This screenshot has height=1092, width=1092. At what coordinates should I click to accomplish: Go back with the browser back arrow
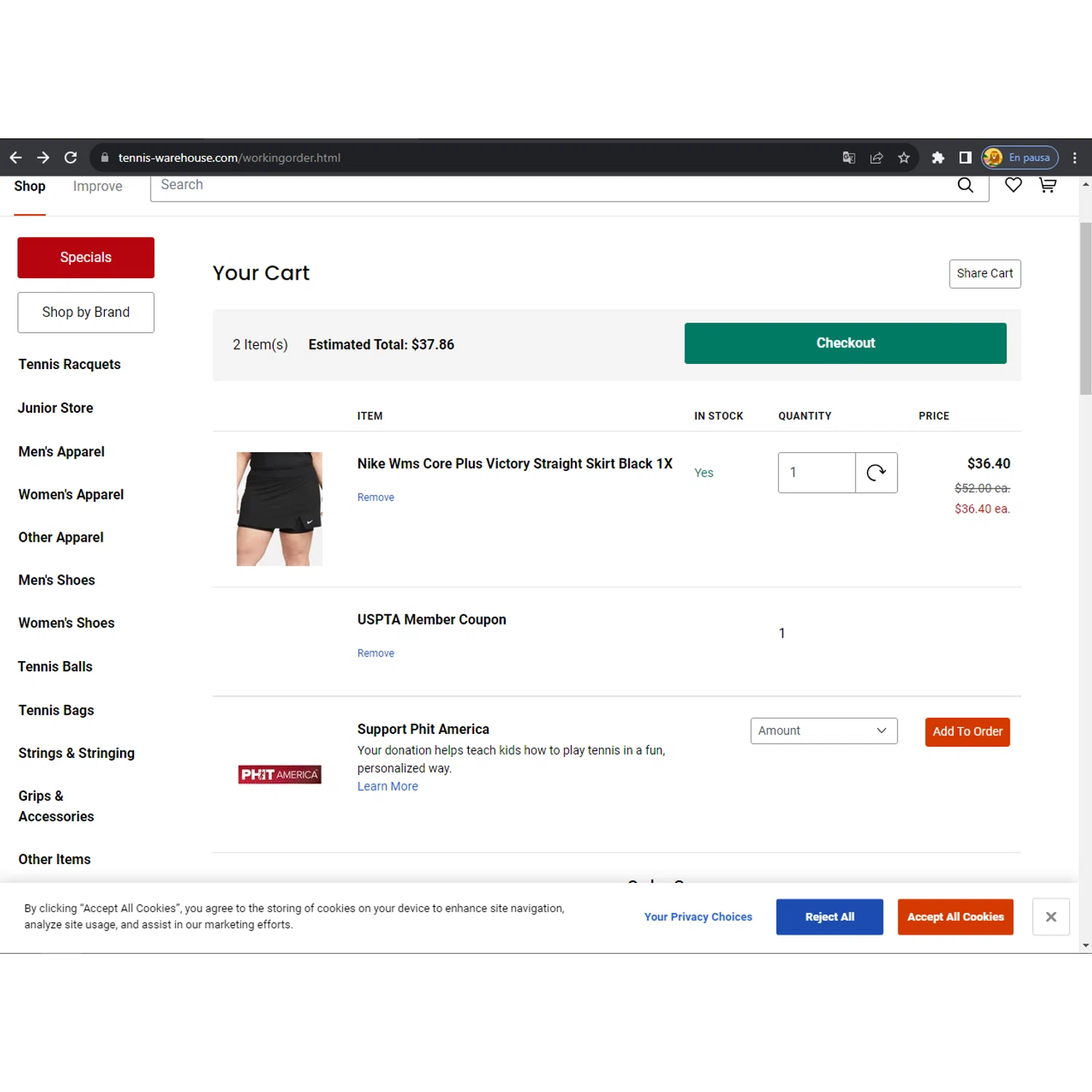point(15,157)
